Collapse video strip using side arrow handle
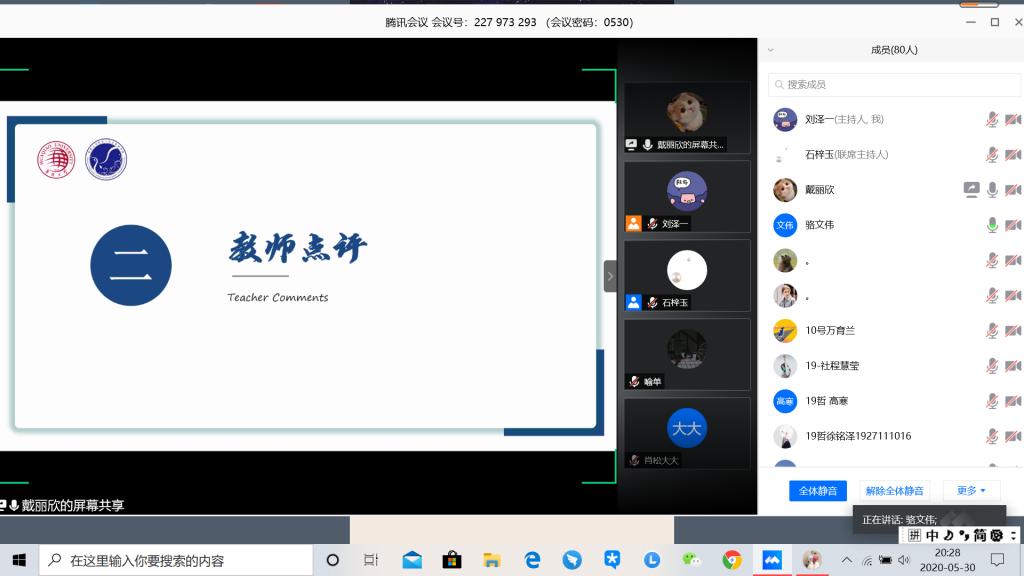This screenshot has height=576, width=1024. [610, 276]
